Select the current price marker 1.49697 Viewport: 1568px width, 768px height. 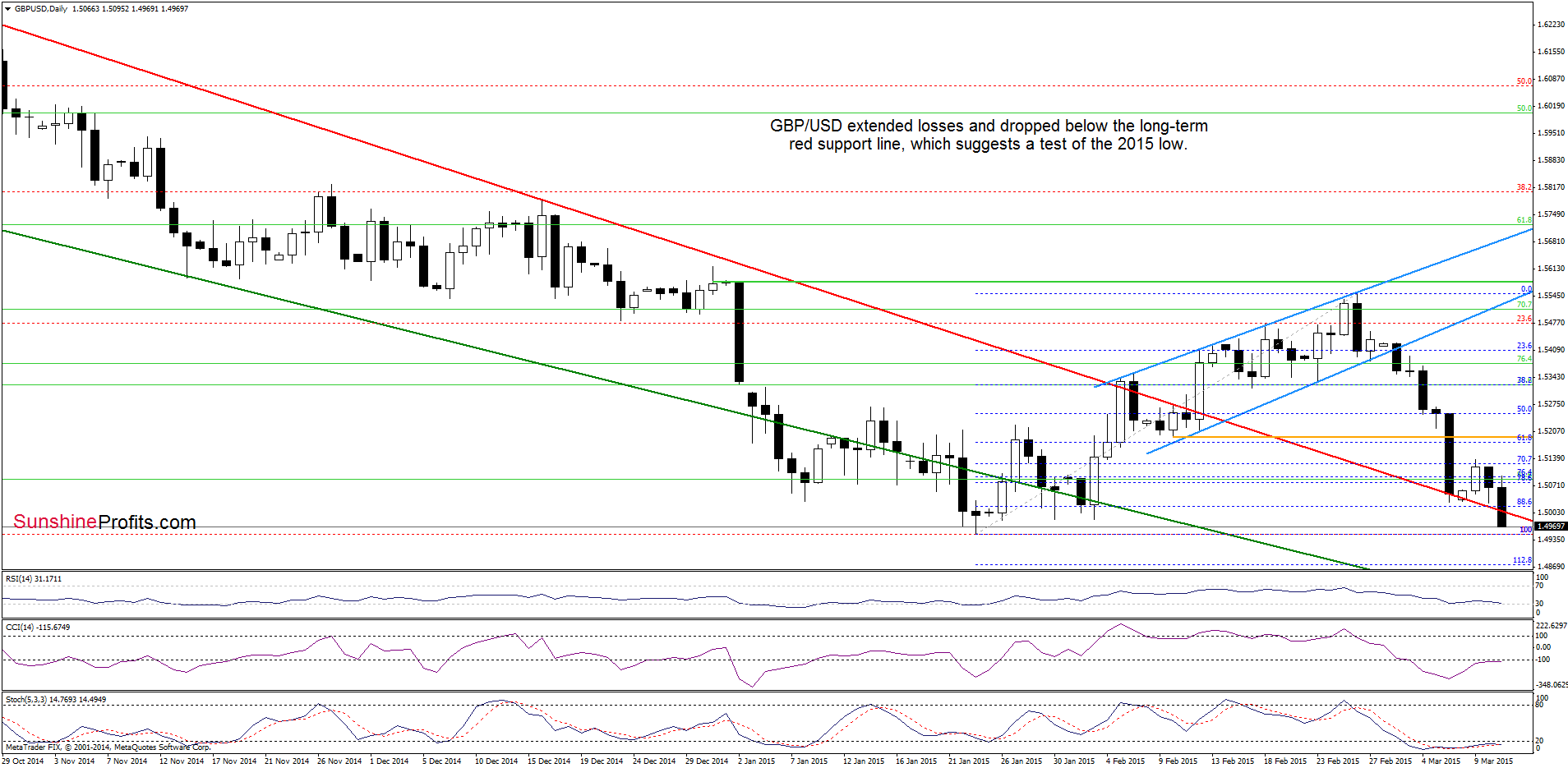pyautogui.click(x=1551, y=527)
